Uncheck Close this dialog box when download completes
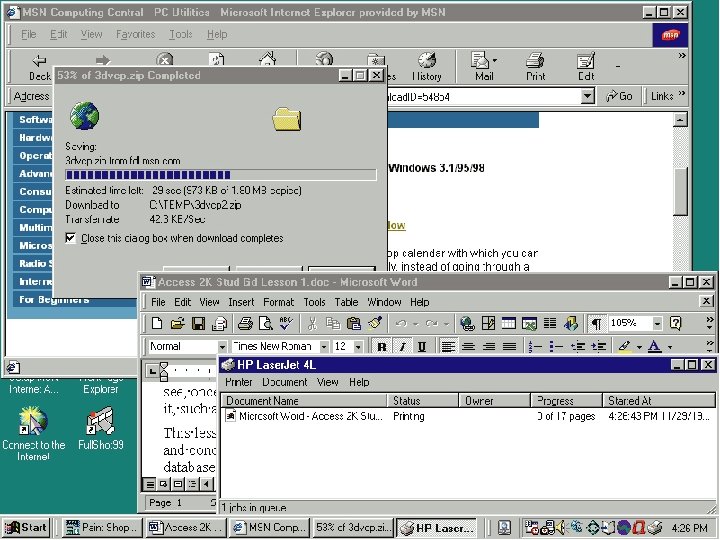The image size is (720, 540). click(x=70, y=238)
